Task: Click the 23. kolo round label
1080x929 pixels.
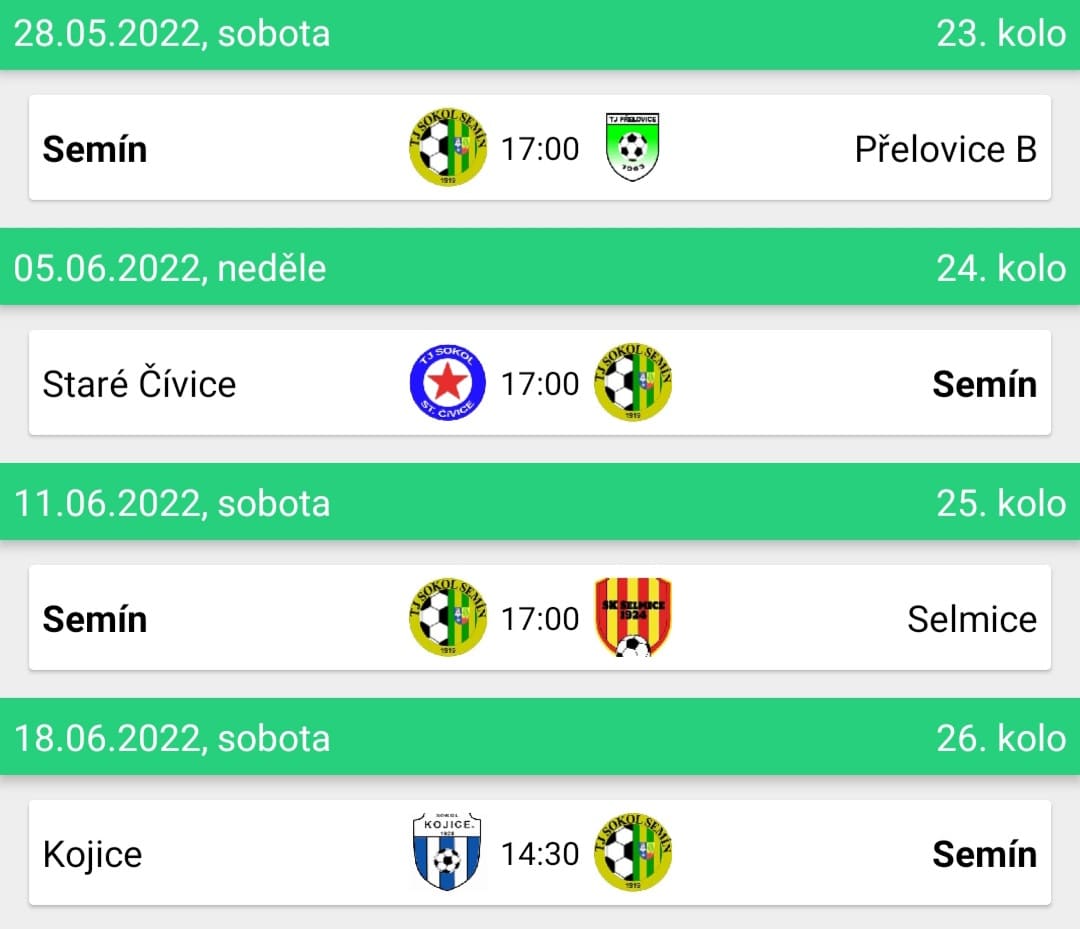Action: tap(1001, 34)
